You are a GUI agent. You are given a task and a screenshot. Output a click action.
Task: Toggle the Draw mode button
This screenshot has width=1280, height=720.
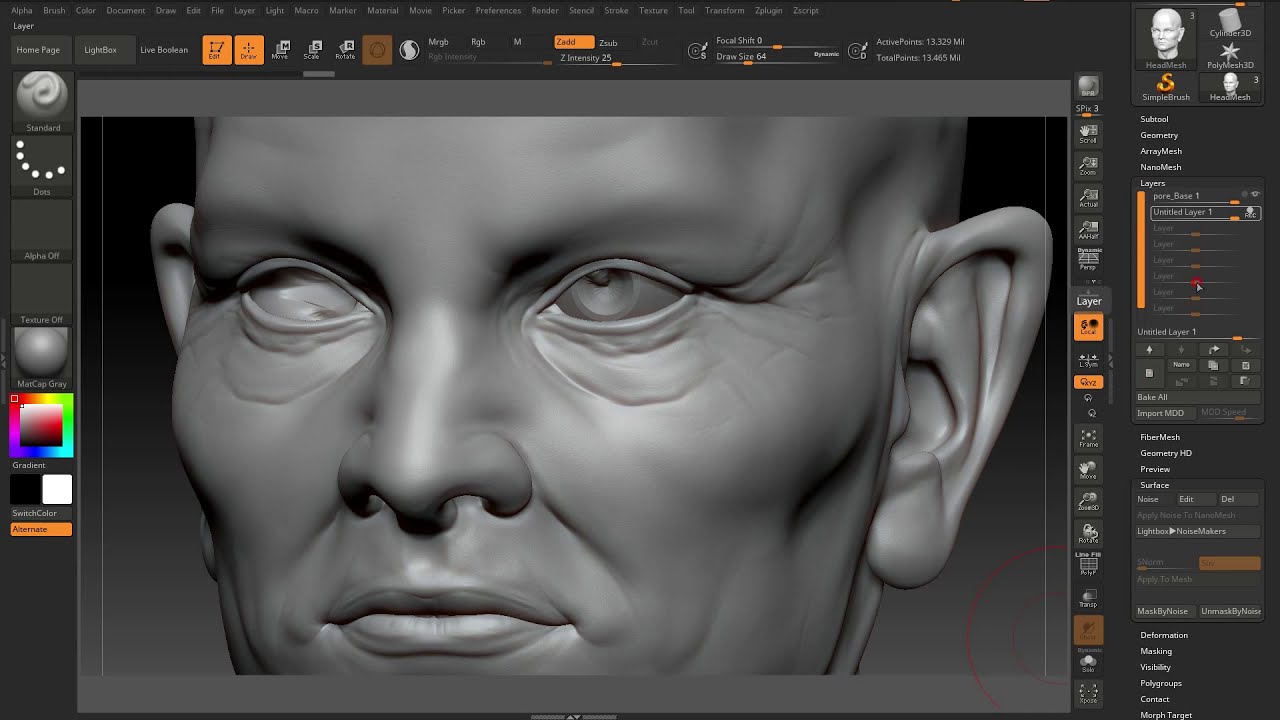[x=248, y=50]
